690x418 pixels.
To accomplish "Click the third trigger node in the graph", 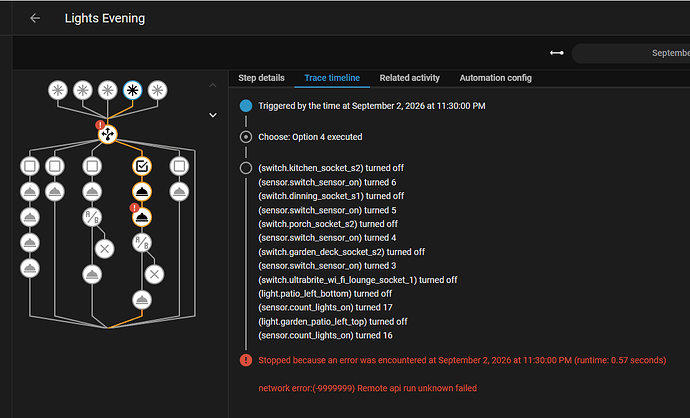I will (107, 90).
